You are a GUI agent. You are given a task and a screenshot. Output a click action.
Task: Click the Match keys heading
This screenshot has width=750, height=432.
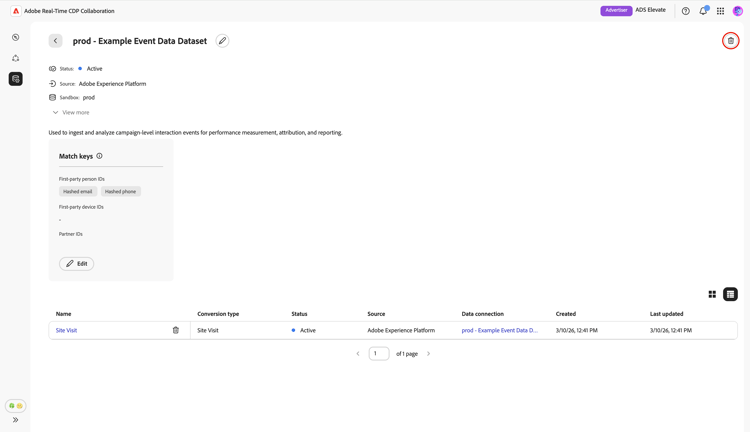pyautogui.click(x=76, y=156)
